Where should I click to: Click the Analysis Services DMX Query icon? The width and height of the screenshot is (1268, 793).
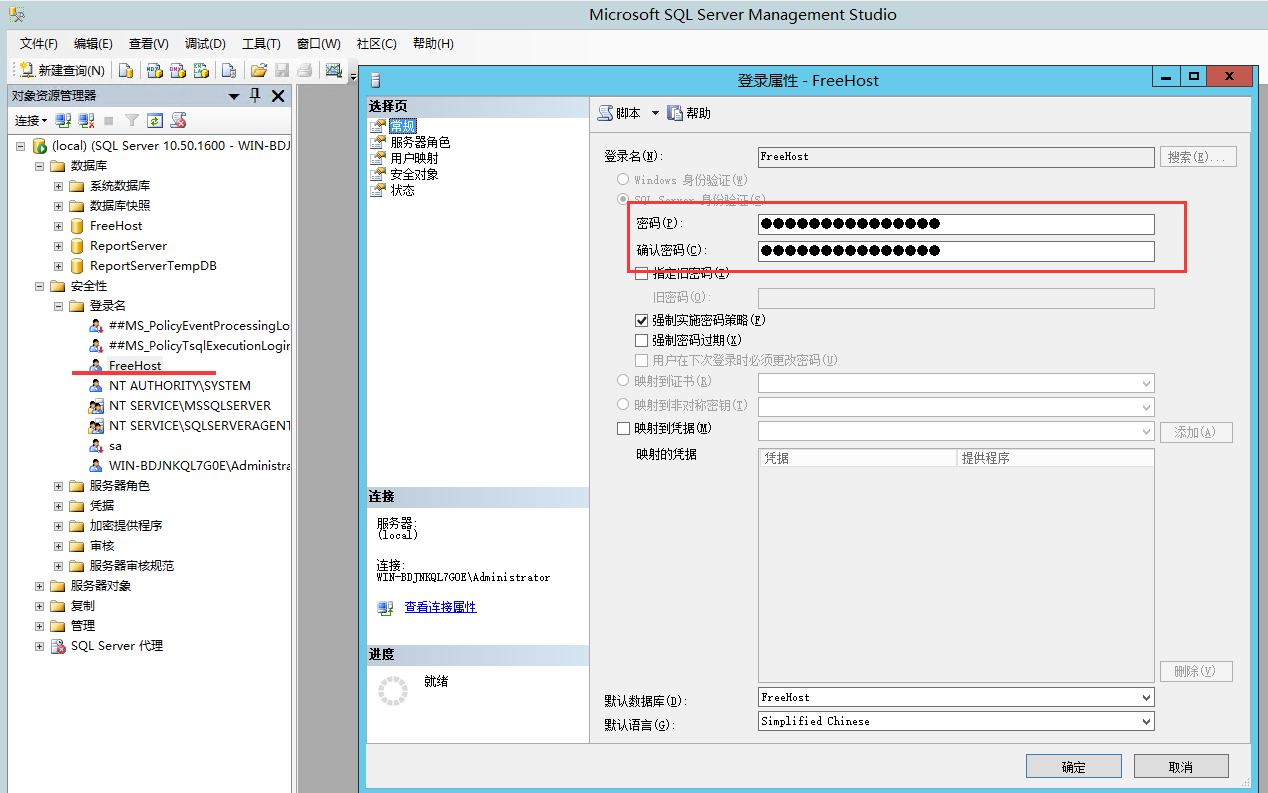point(178,70)
